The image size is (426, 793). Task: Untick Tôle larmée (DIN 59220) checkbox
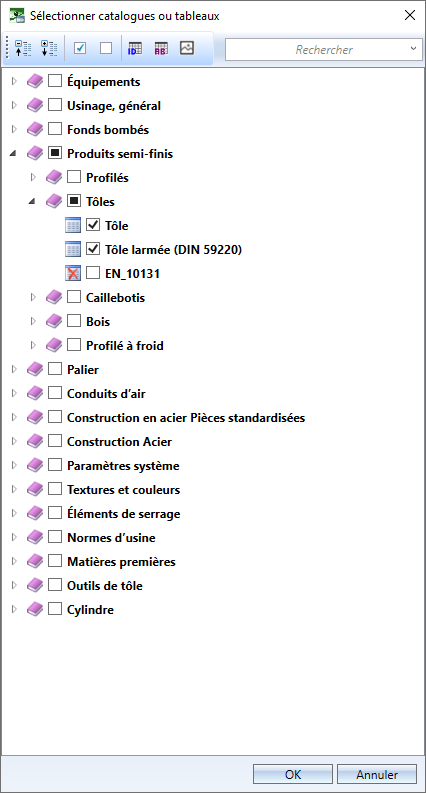coord(93,249)
